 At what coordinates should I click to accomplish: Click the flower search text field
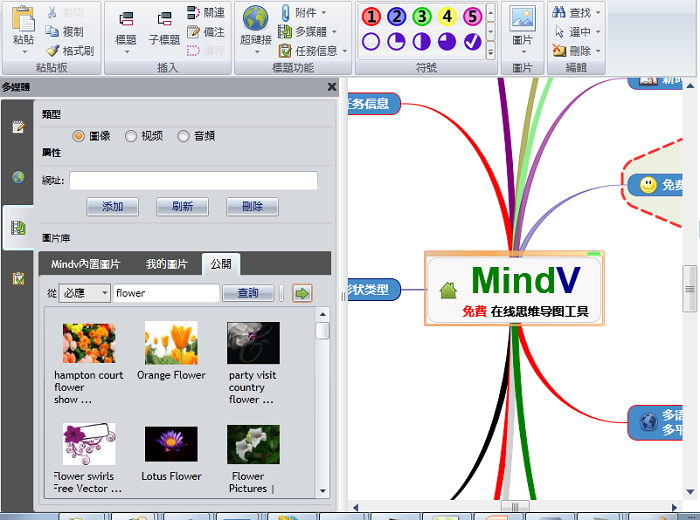click(x=166, y=293)
